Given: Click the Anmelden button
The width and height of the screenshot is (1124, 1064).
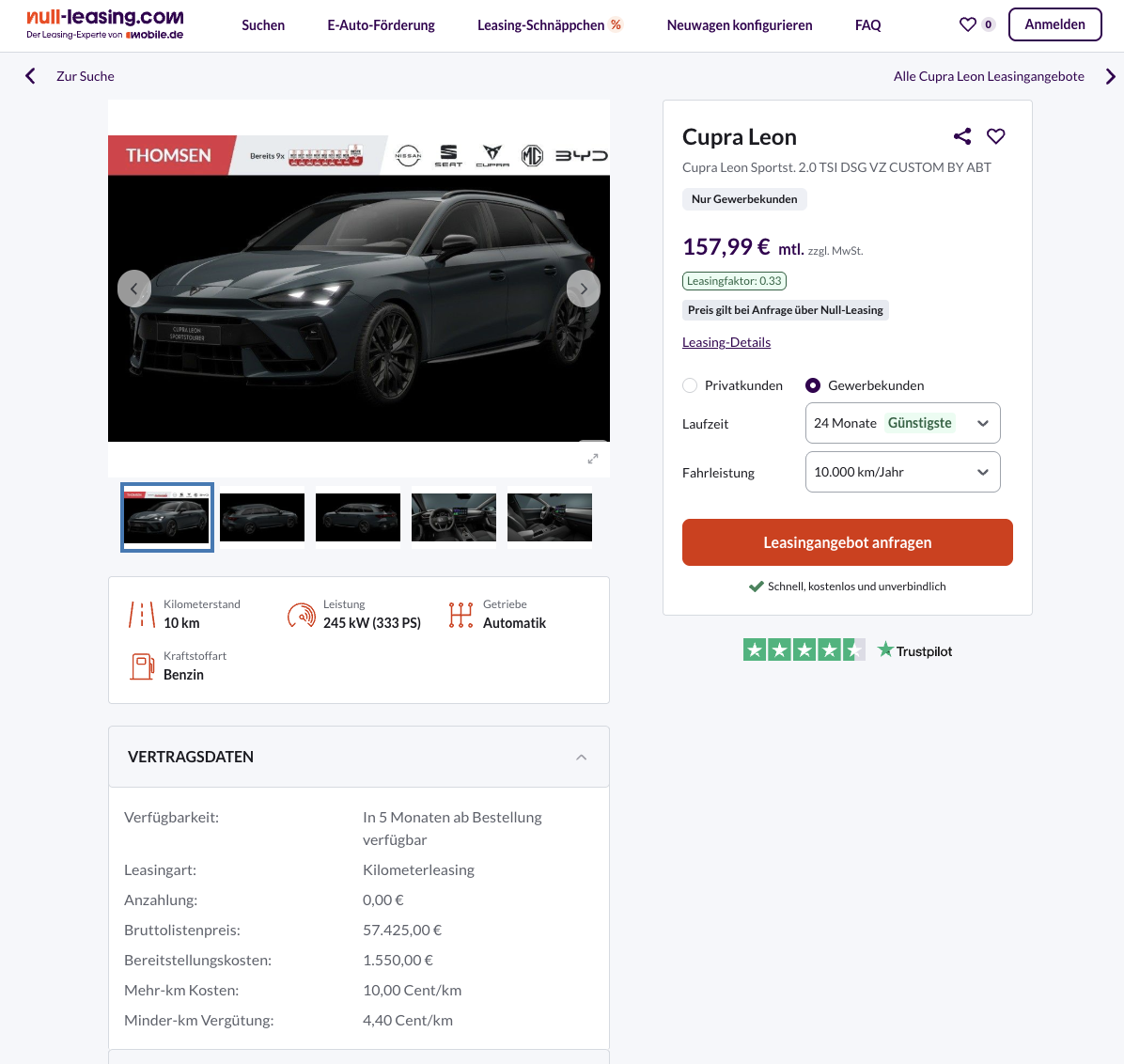Looking at the screenshot, I should coord(1054,24).
